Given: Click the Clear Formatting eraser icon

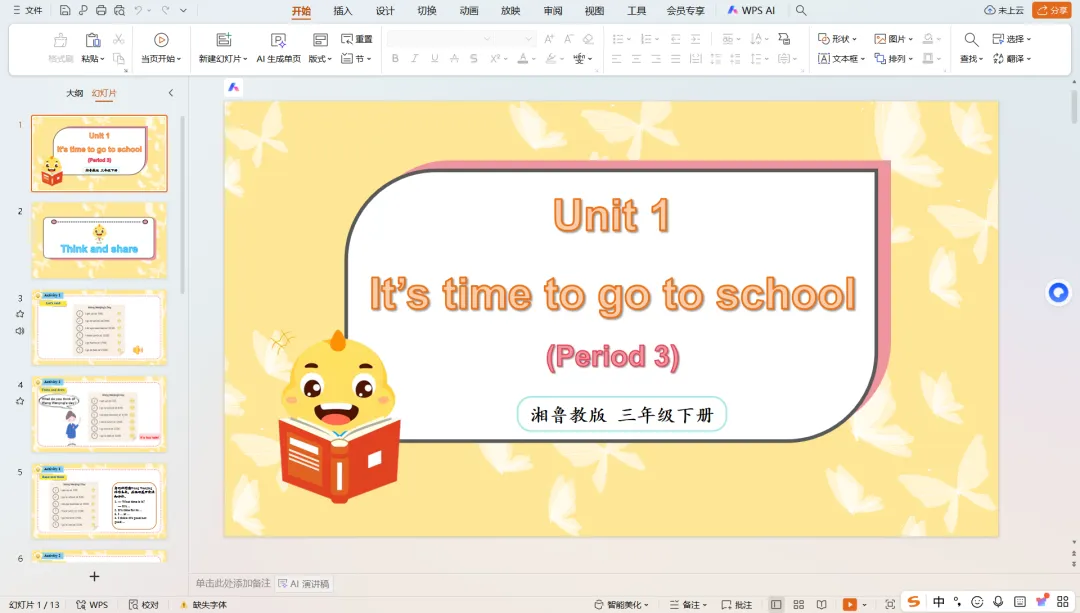Looking at the screenshot, I should point(588,39).
